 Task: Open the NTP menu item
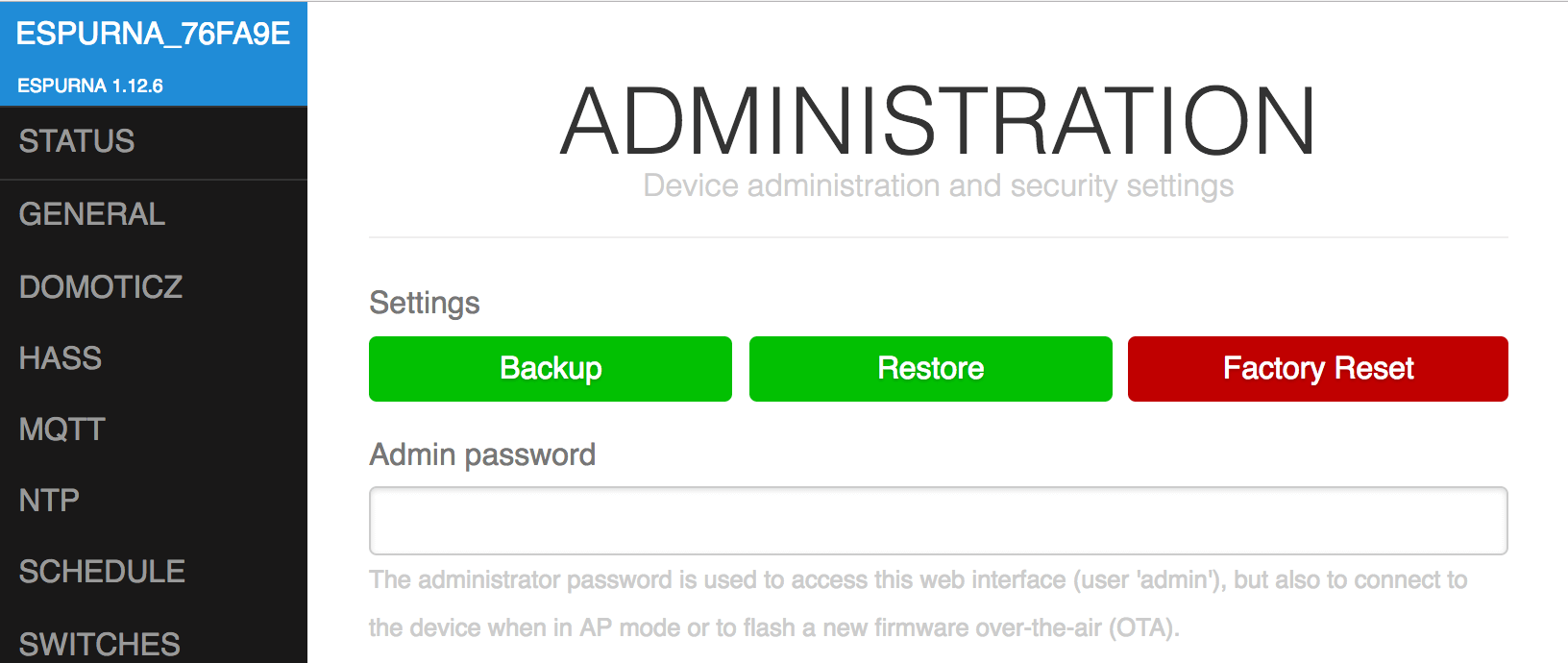click(50, 501)
